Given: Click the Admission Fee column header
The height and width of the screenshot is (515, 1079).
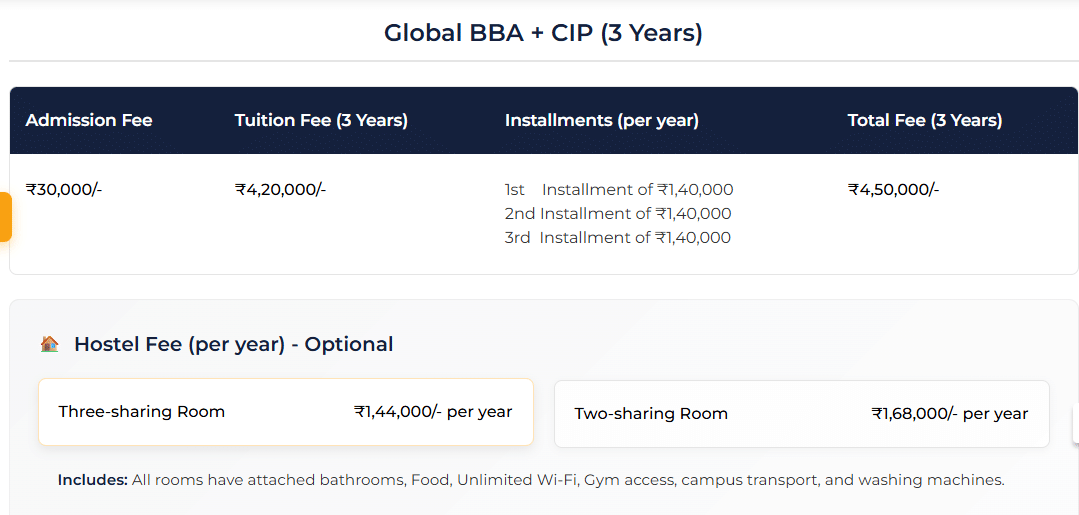Looking at the screenshot, I should coord(89,120).
